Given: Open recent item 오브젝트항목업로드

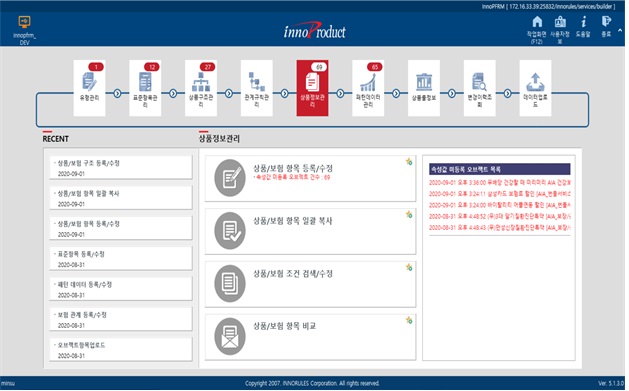Looking at the screenshot, I should (121, 349).
